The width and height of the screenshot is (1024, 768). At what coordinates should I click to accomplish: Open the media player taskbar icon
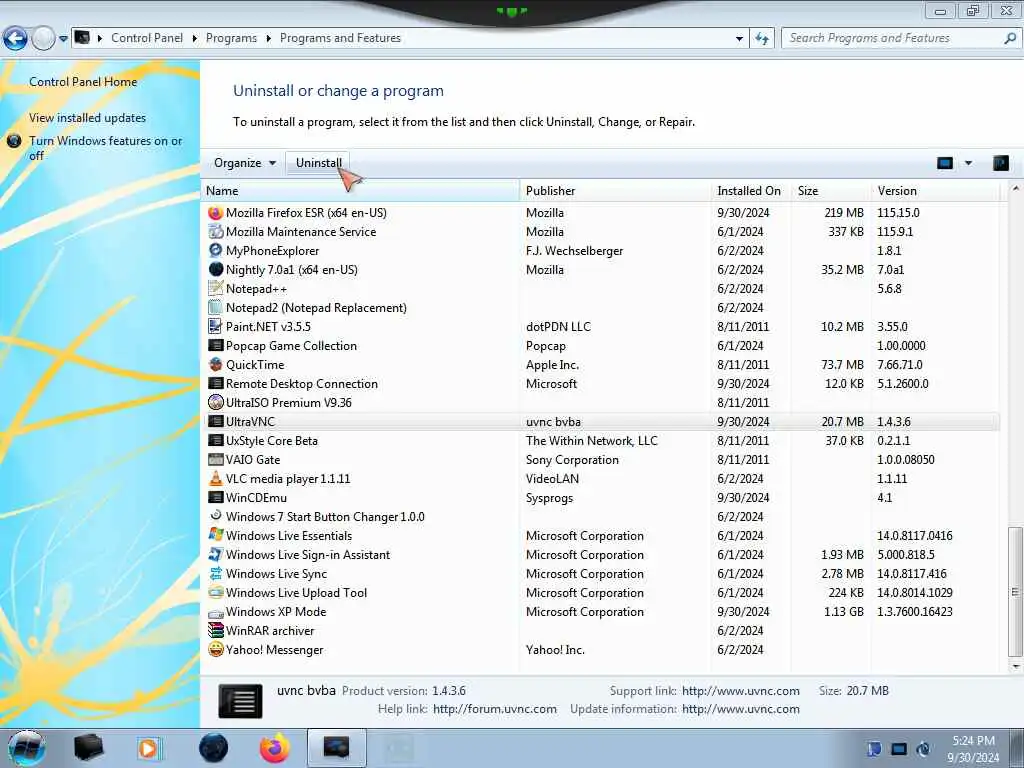tap(148, 748)
